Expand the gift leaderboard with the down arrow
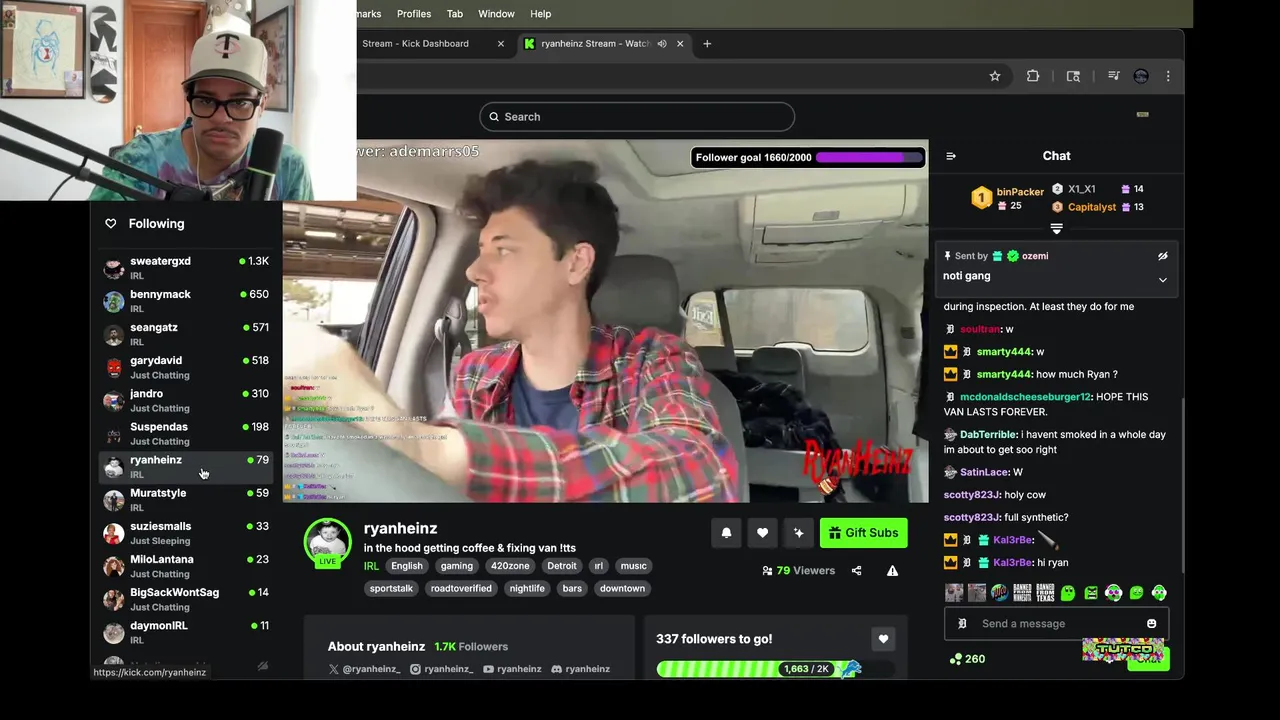 1056,229
